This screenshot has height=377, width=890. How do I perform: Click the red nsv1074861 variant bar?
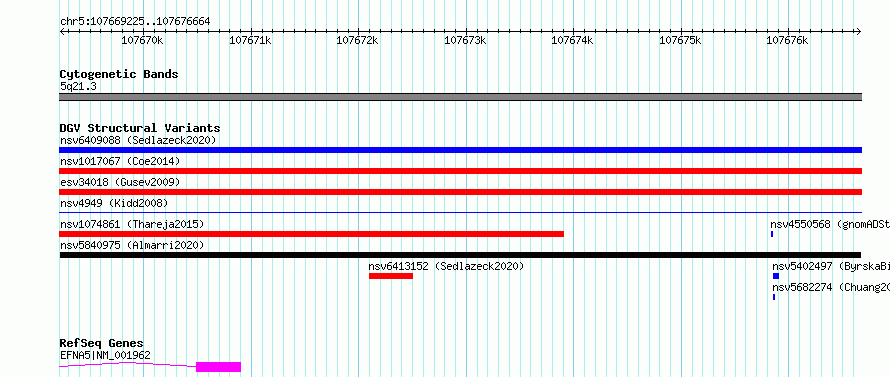pyautogui.click(x=312, y=234)
